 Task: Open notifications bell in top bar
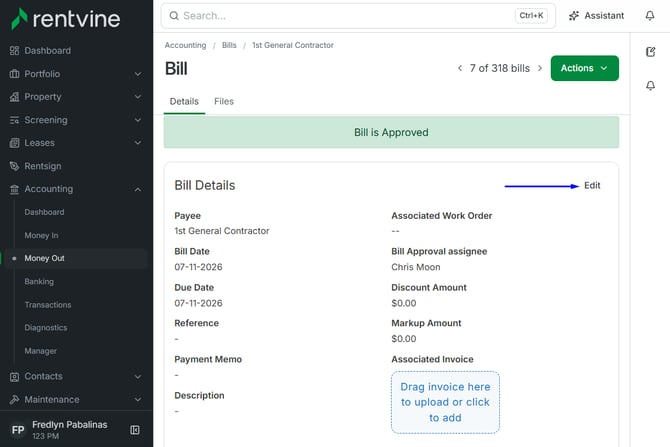click(x=650, y=16)
